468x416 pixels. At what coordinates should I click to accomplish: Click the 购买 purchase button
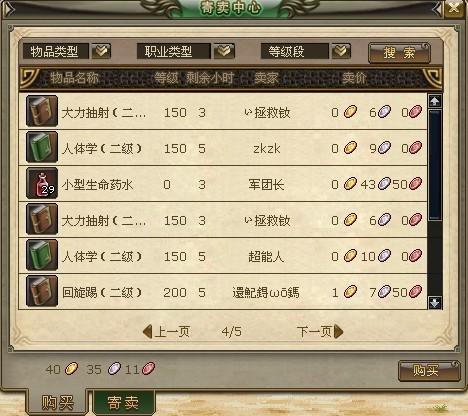[x=429, y=370]
